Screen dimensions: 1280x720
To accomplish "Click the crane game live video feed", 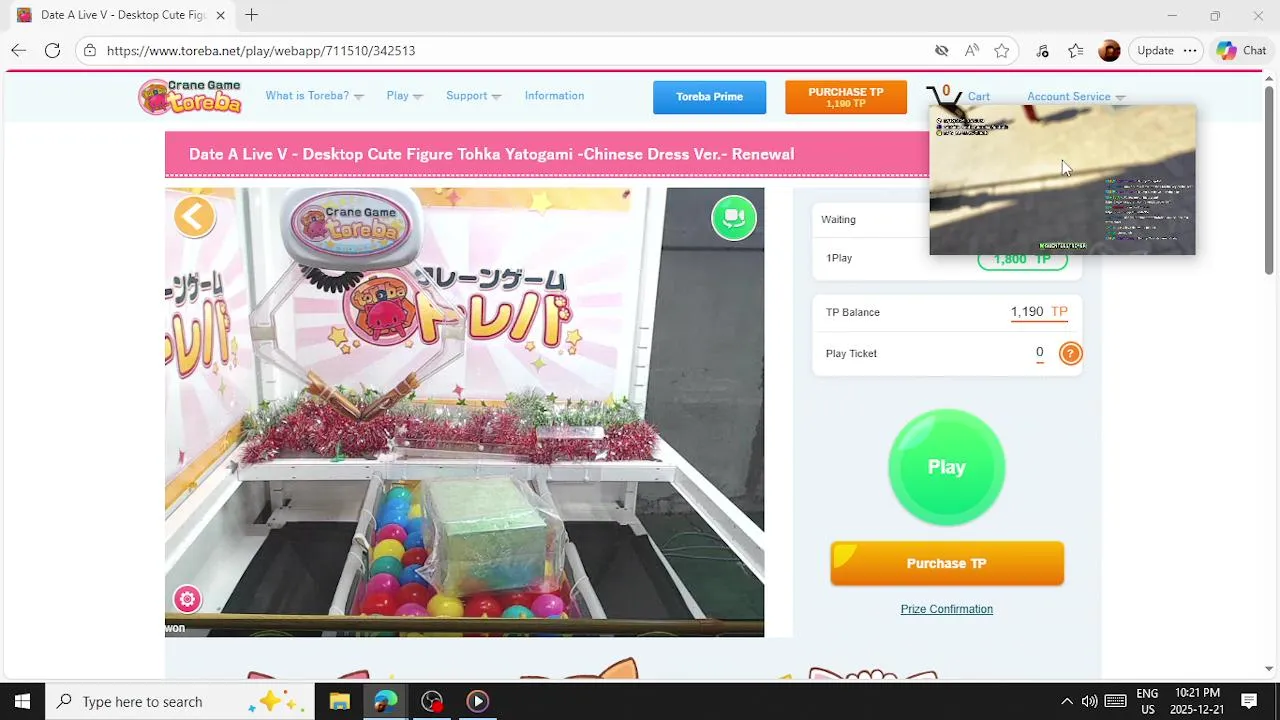I will click(464, 412).
